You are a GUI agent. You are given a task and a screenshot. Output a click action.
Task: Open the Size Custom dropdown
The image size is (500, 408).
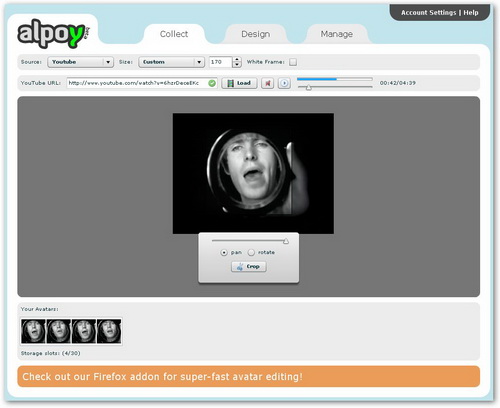[x=171, y=62]
